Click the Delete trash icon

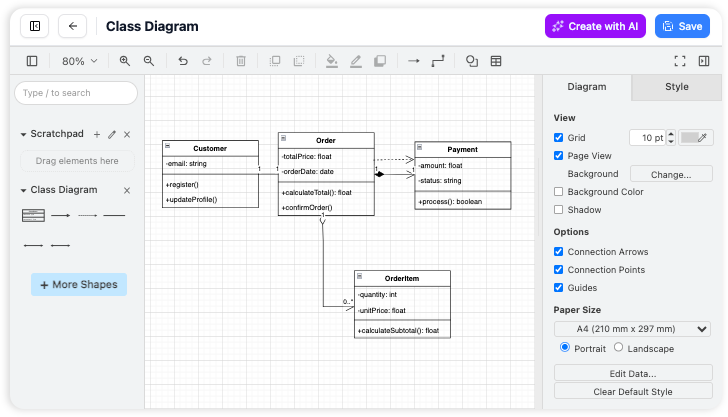(x=241, y=61)
